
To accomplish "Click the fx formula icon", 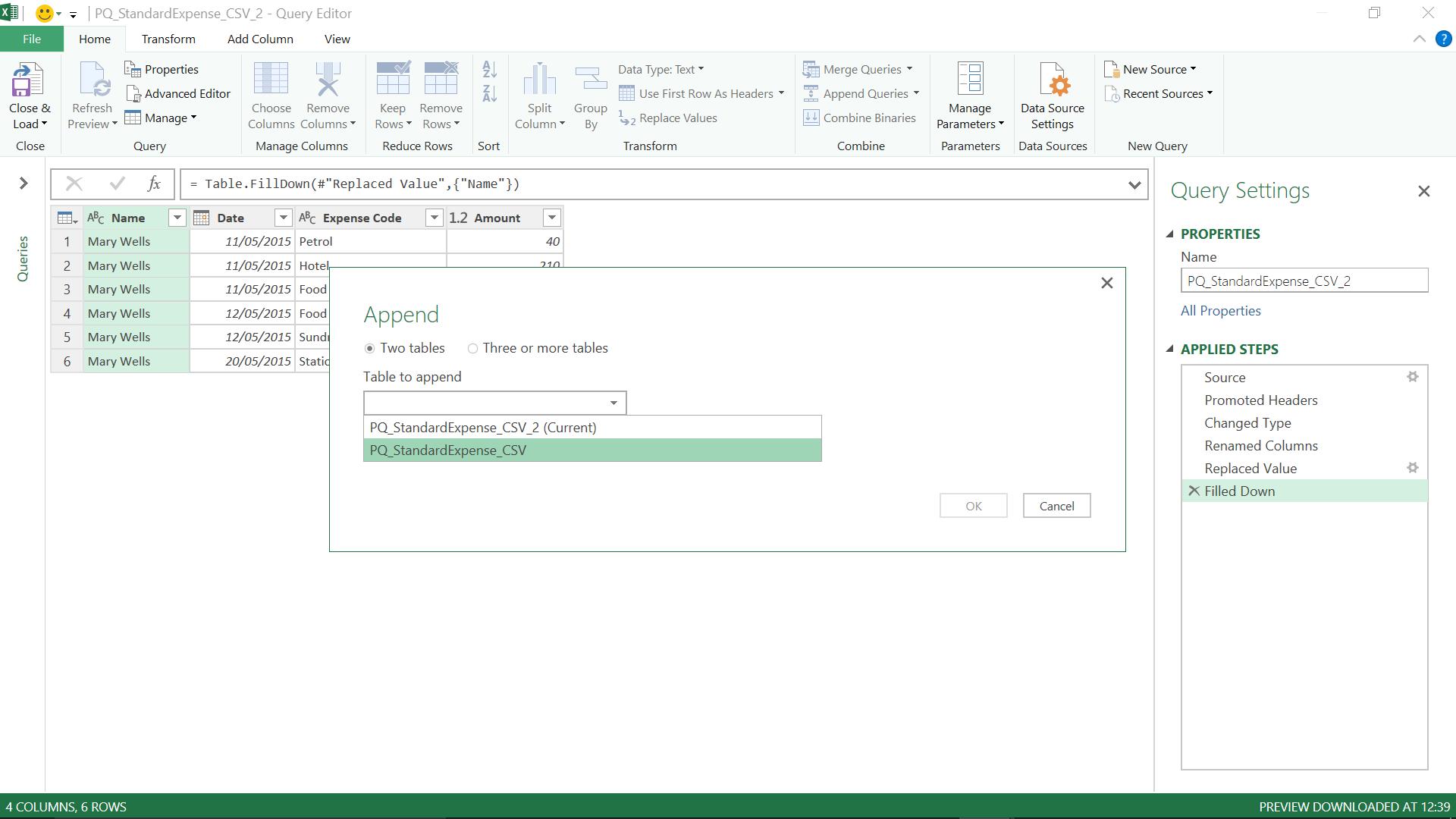I will pyautogui.click(x=154, y=184).
